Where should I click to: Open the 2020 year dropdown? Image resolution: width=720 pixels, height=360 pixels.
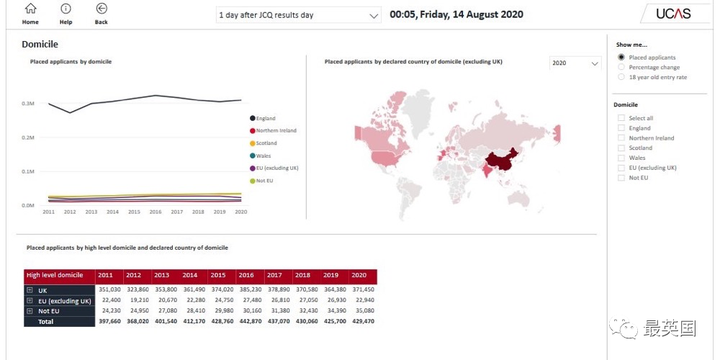[x=575, y=63]
